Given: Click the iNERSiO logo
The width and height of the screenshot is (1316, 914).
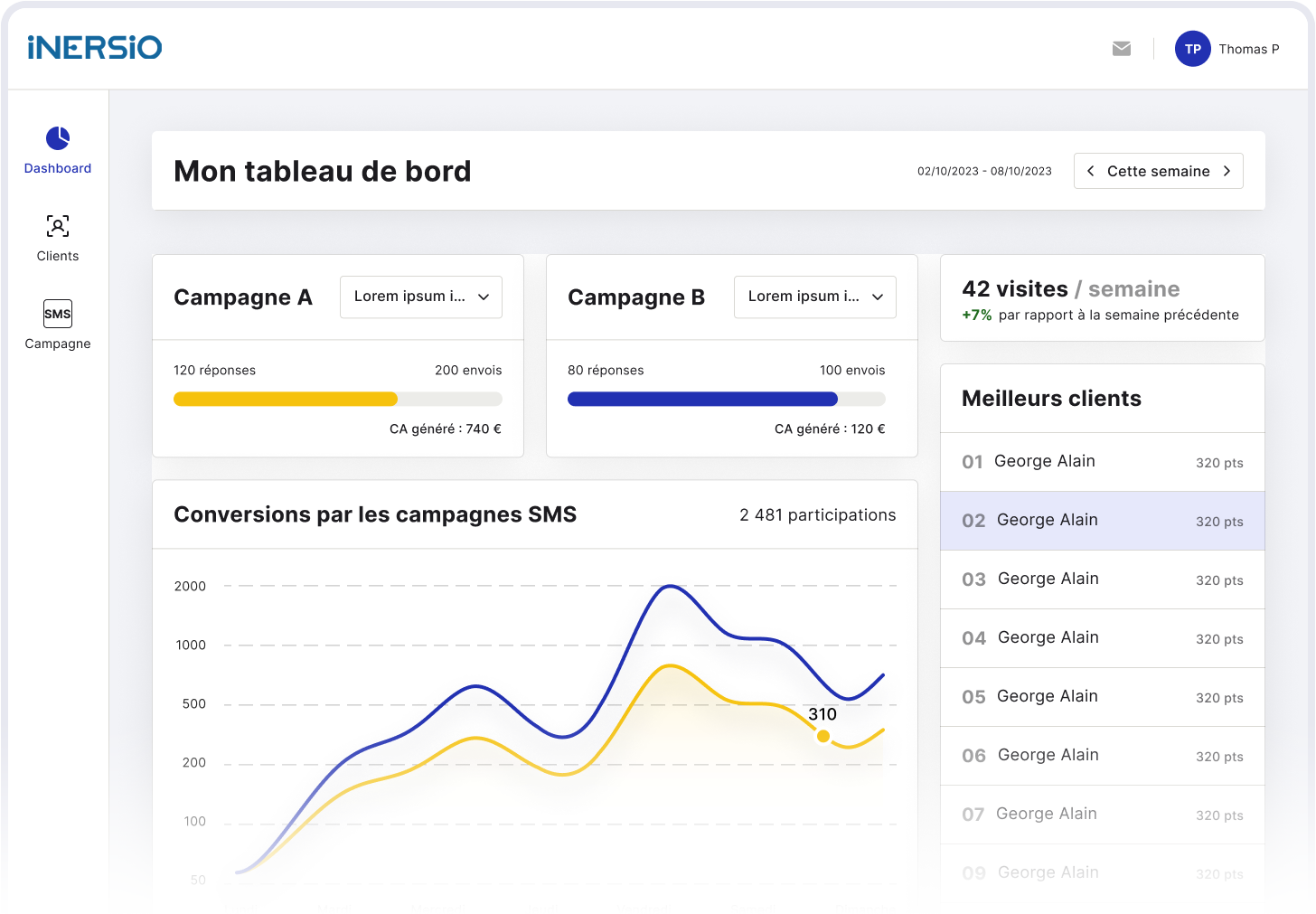Looking at the screenshot, I should pos(95,48).
